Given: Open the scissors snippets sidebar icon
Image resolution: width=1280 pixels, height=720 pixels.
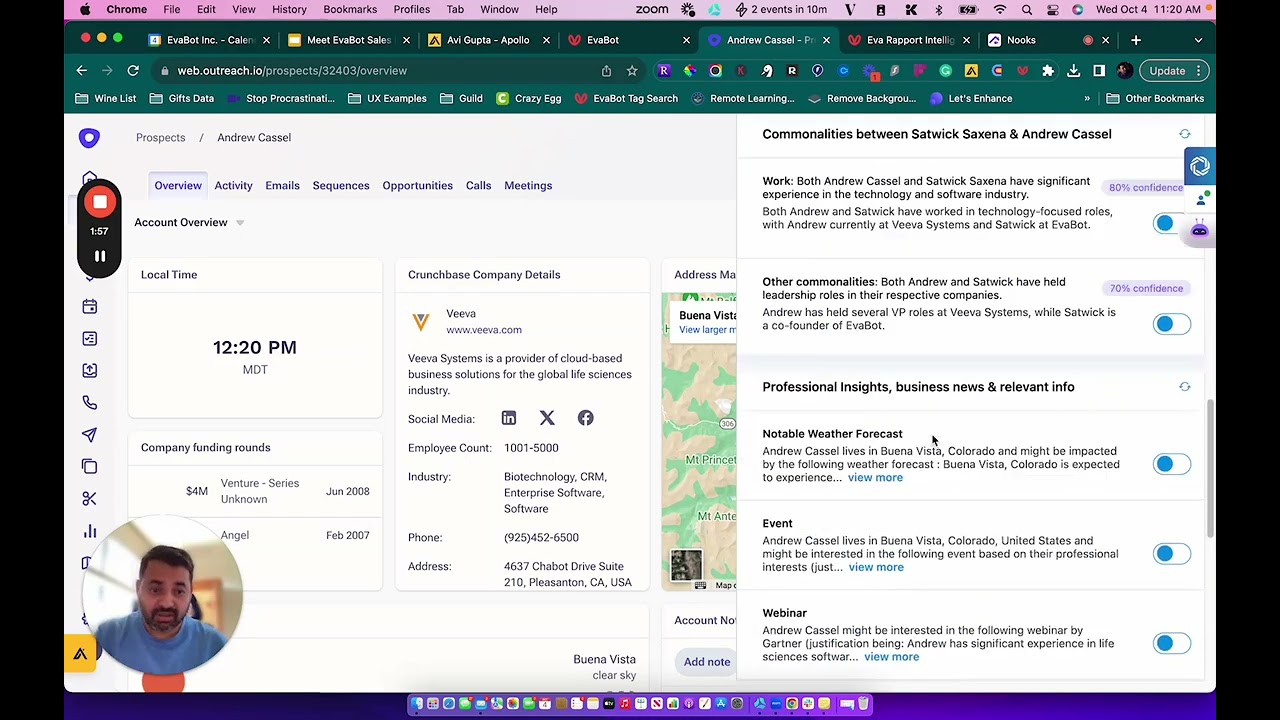Looking at the screenshot, I should coord(89,498).
